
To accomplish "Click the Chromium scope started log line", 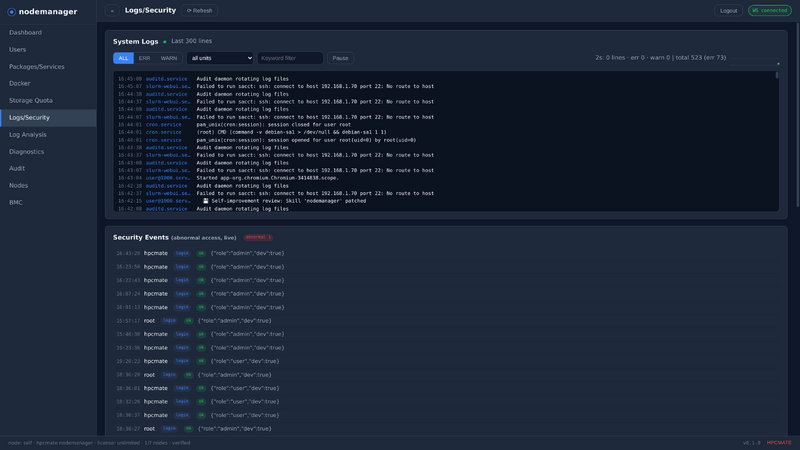I will click(446, 178).
